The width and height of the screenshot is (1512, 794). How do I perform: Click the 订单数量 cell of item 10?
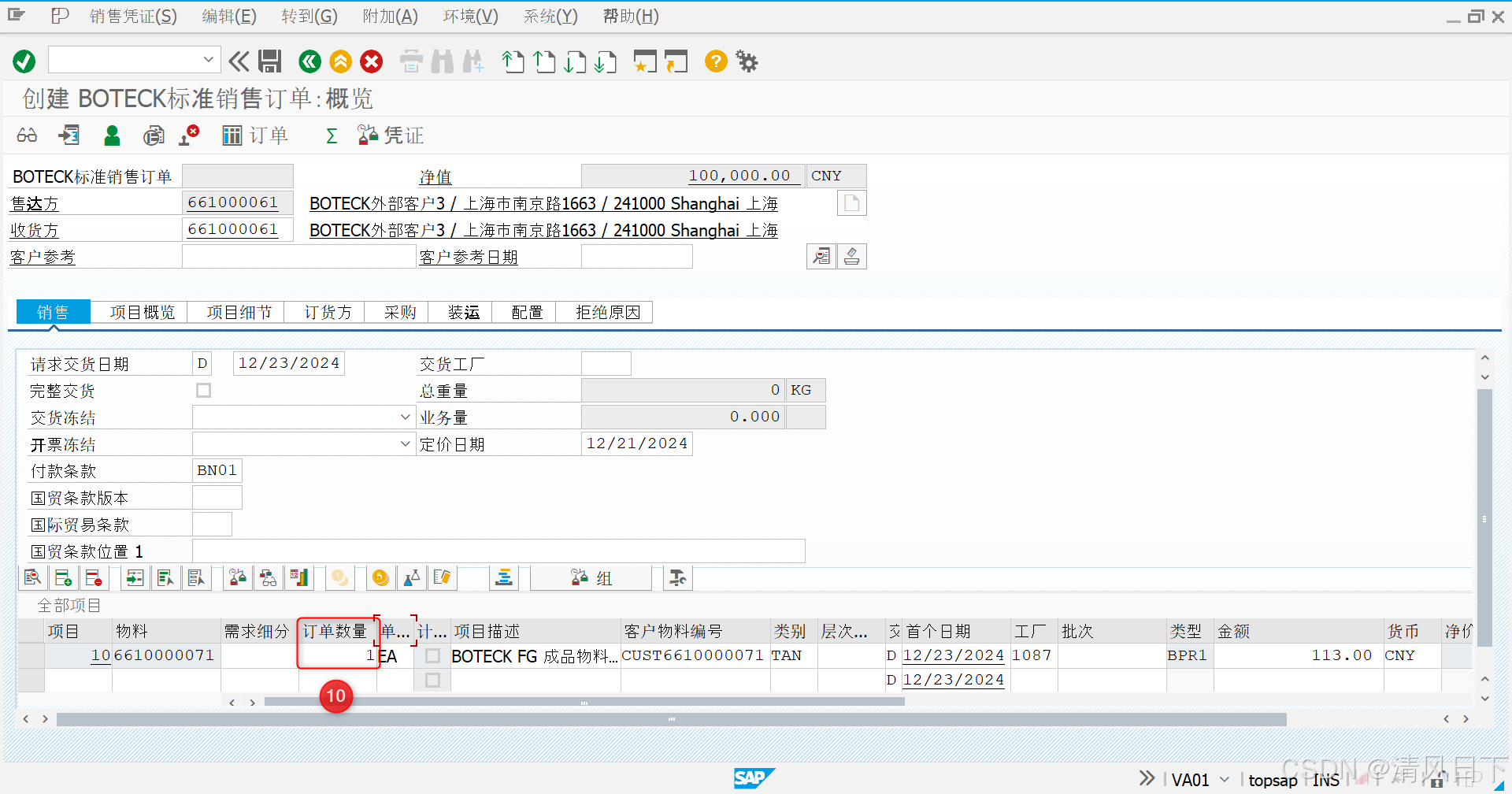[x=338, y=655]
